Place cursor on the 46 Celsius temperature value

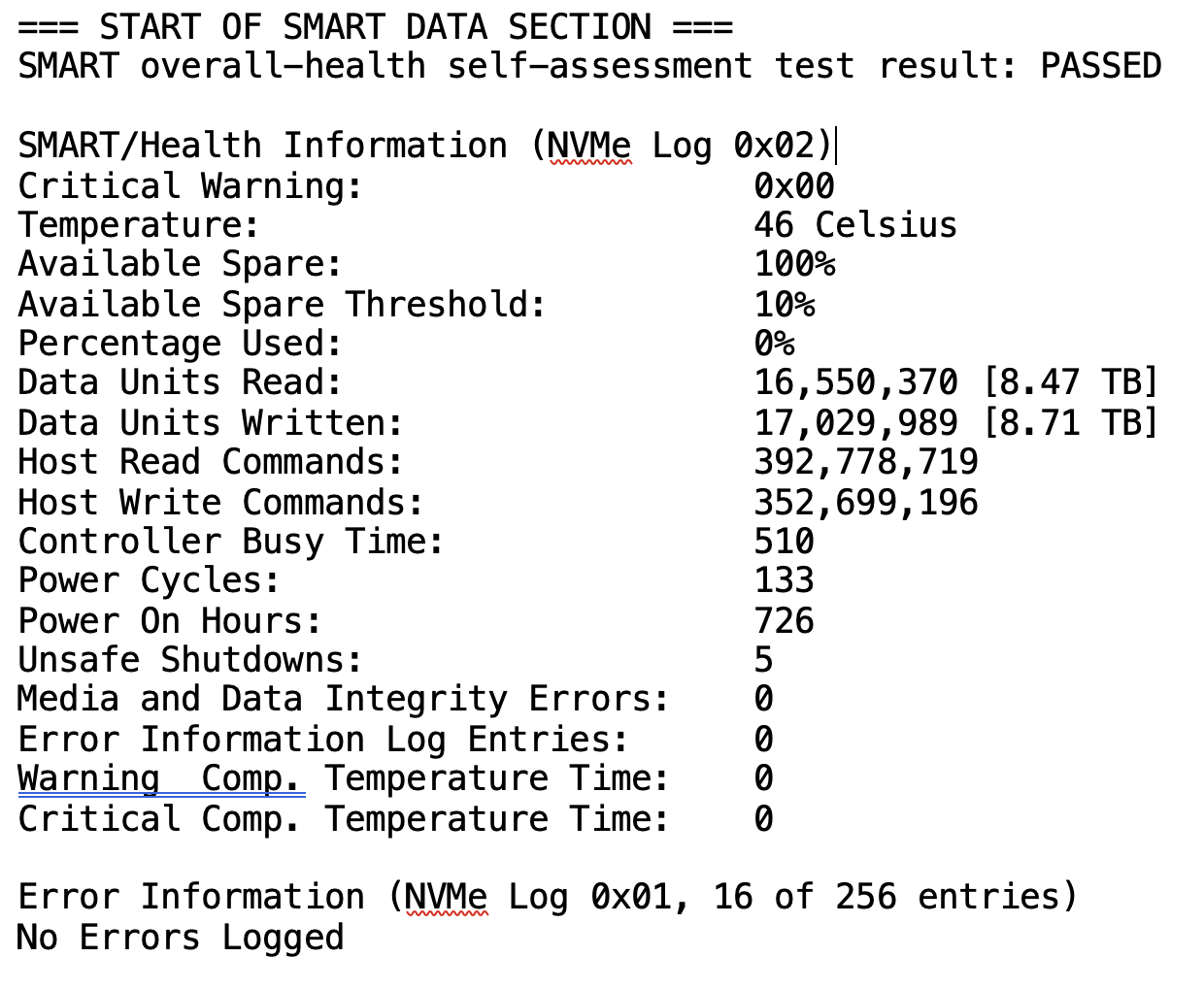(x=854, y=225)
